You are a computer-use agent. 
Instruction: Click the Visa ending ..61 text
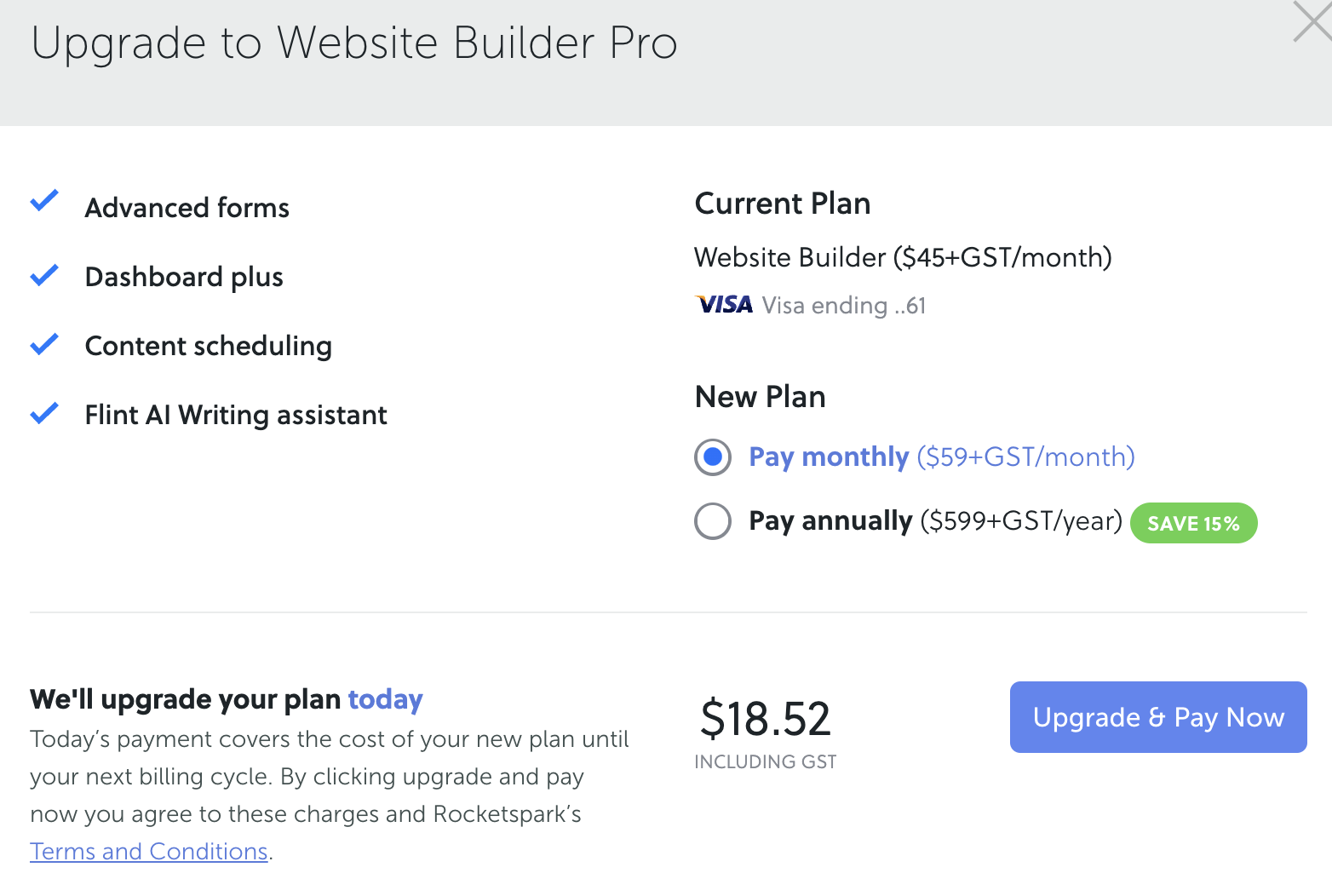point(844,306)
